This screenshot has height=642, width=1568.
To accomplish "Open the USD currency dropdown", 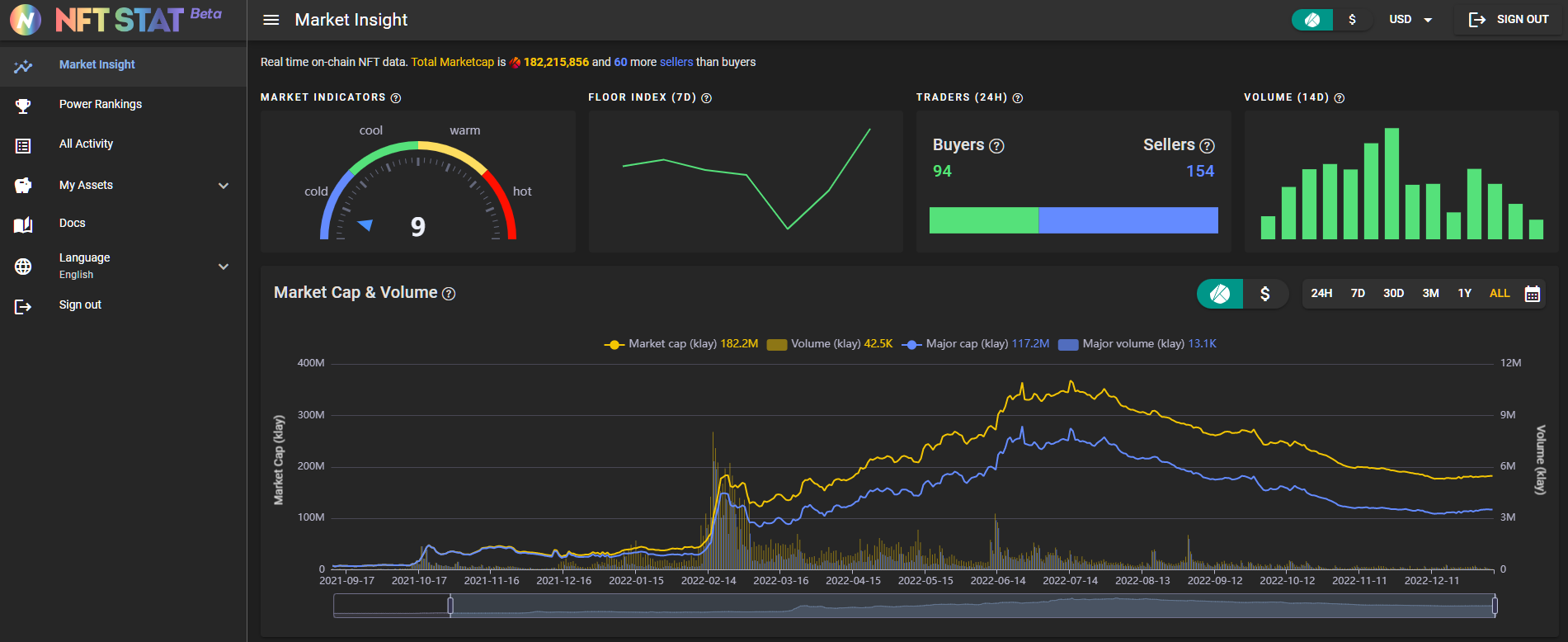I will pyautogui.click(x=1410, y=20).
